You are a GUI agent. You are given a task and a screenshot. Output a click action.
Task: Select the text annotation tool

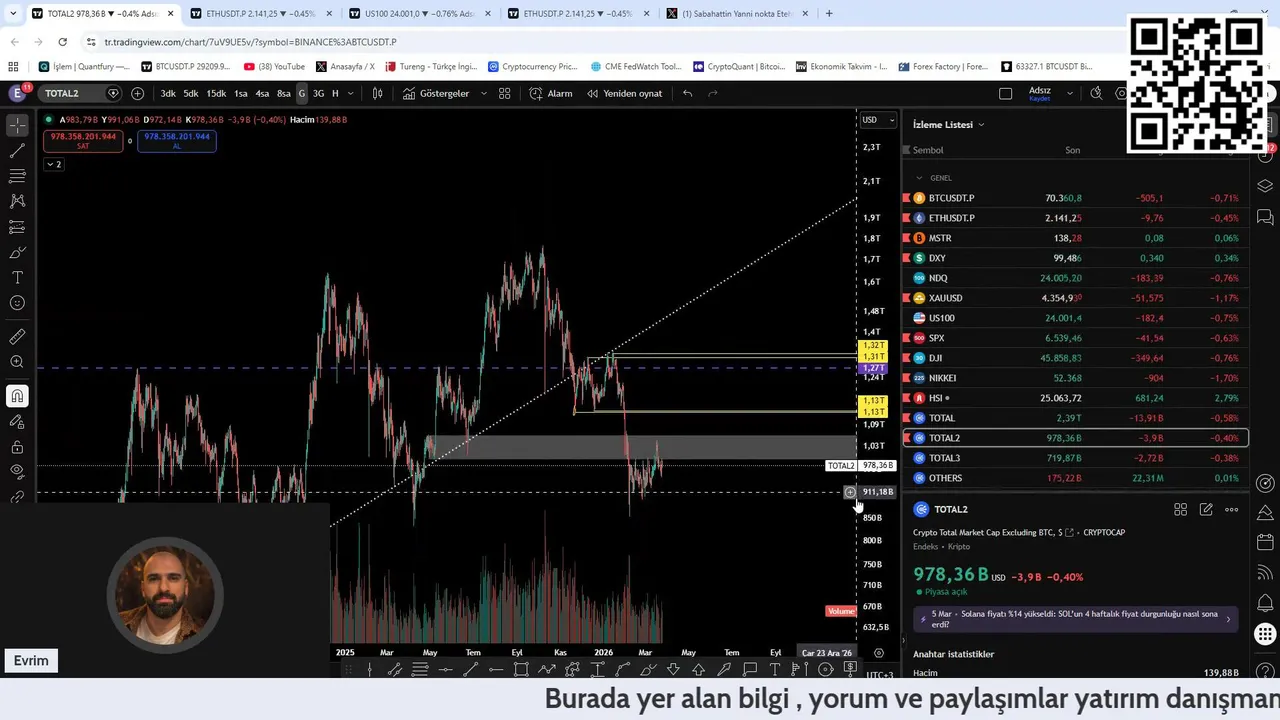tap(17, 277)
